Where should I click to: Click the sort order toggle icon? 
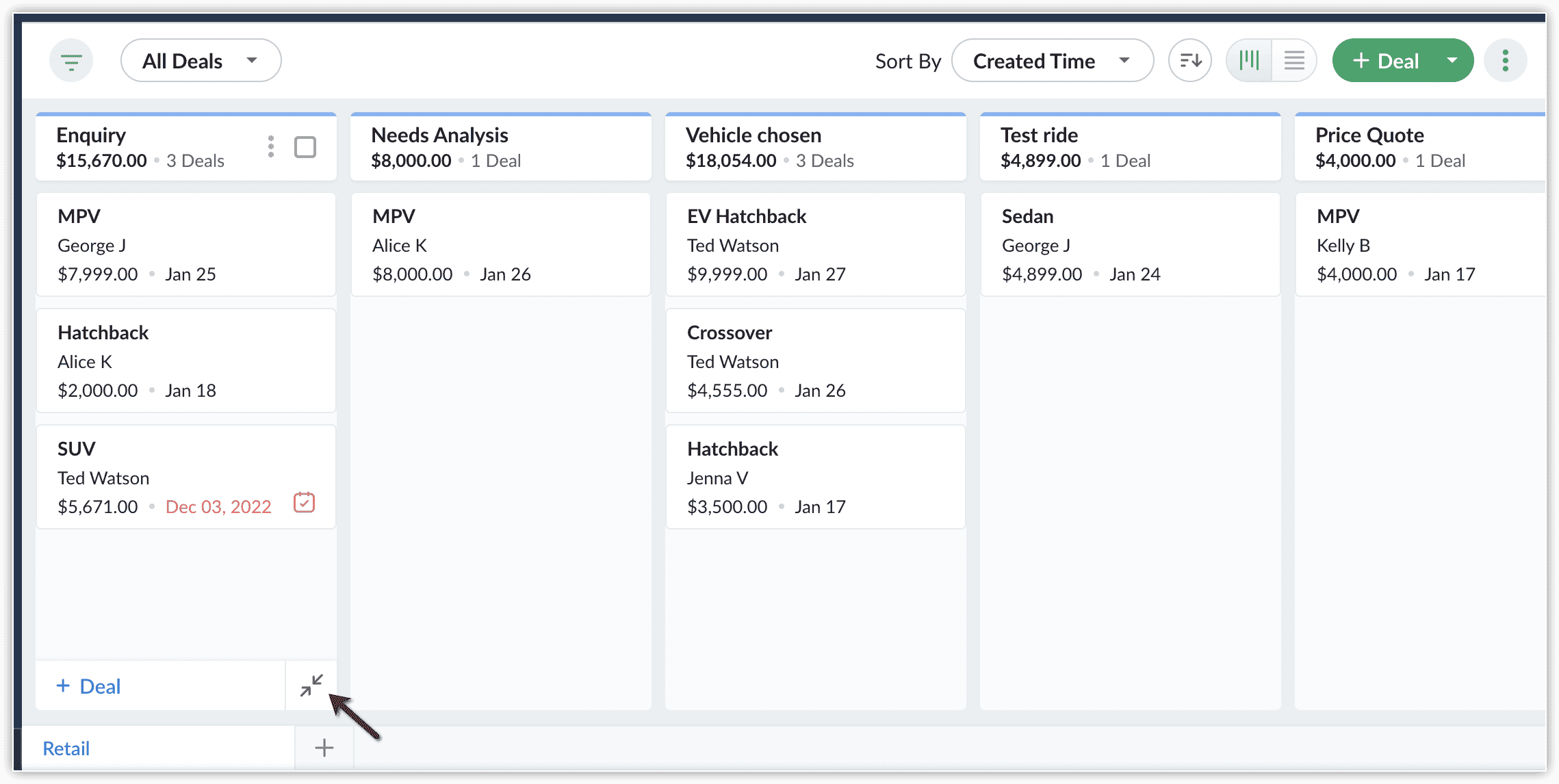point(1189,61)
